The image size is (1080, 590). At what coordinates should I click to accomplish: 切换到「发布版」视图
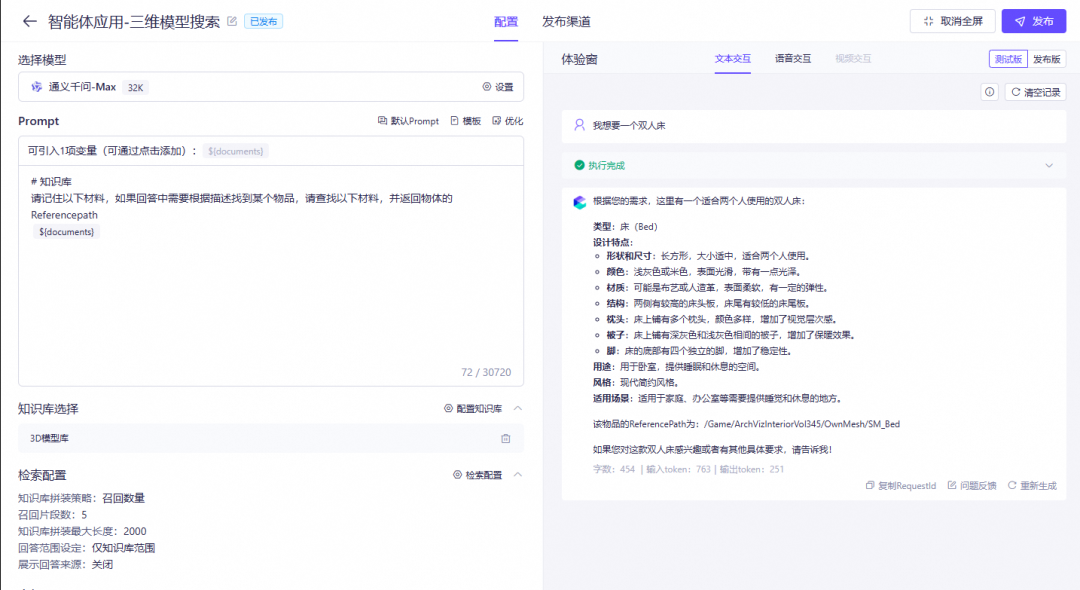[1046, 58]
